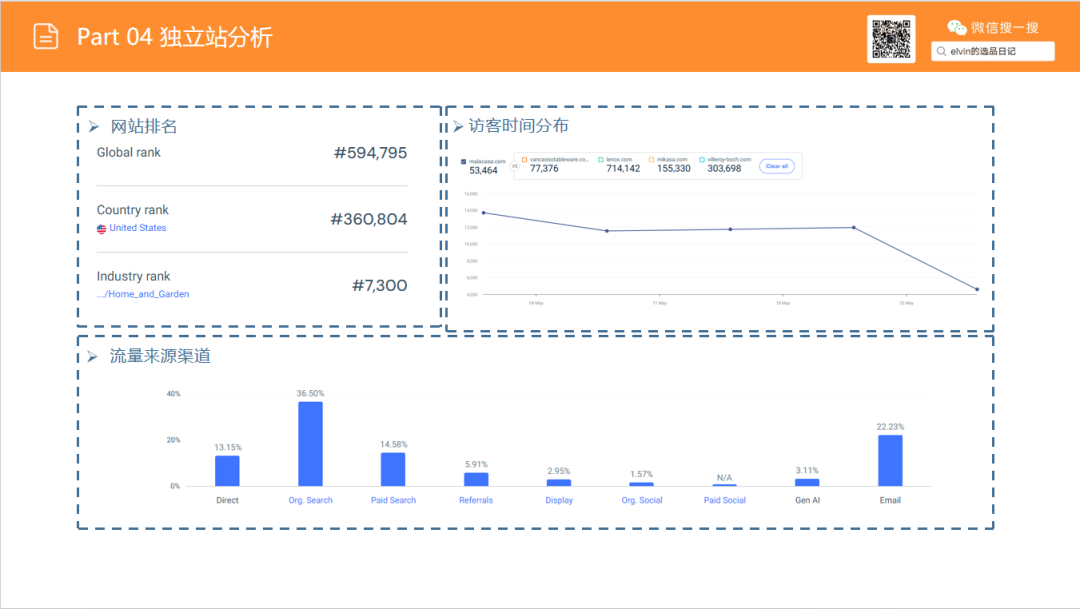Click the VS badge between site legends
The image size is (1080, 609).
tap(515, 166)
